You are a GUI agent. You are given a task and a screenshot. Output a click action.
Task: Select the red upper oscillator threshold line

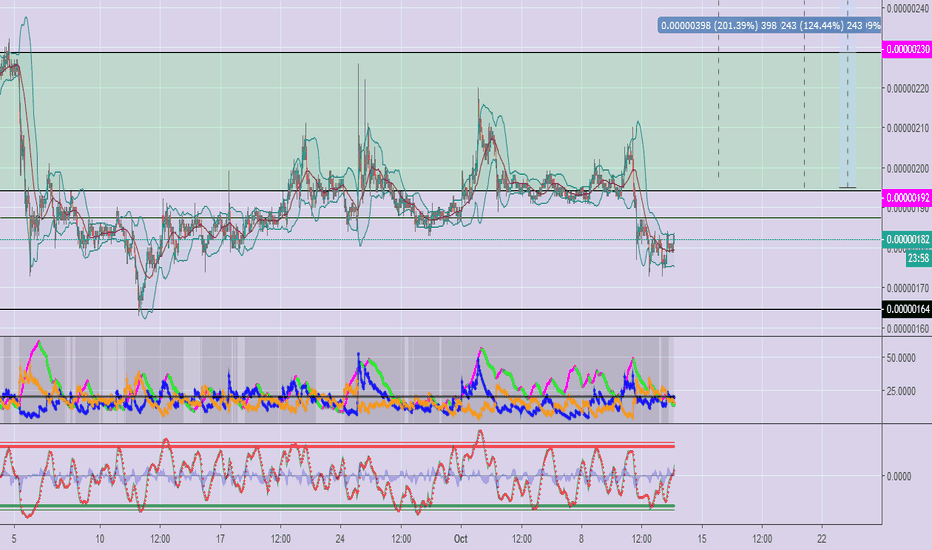tap(337, 445)
